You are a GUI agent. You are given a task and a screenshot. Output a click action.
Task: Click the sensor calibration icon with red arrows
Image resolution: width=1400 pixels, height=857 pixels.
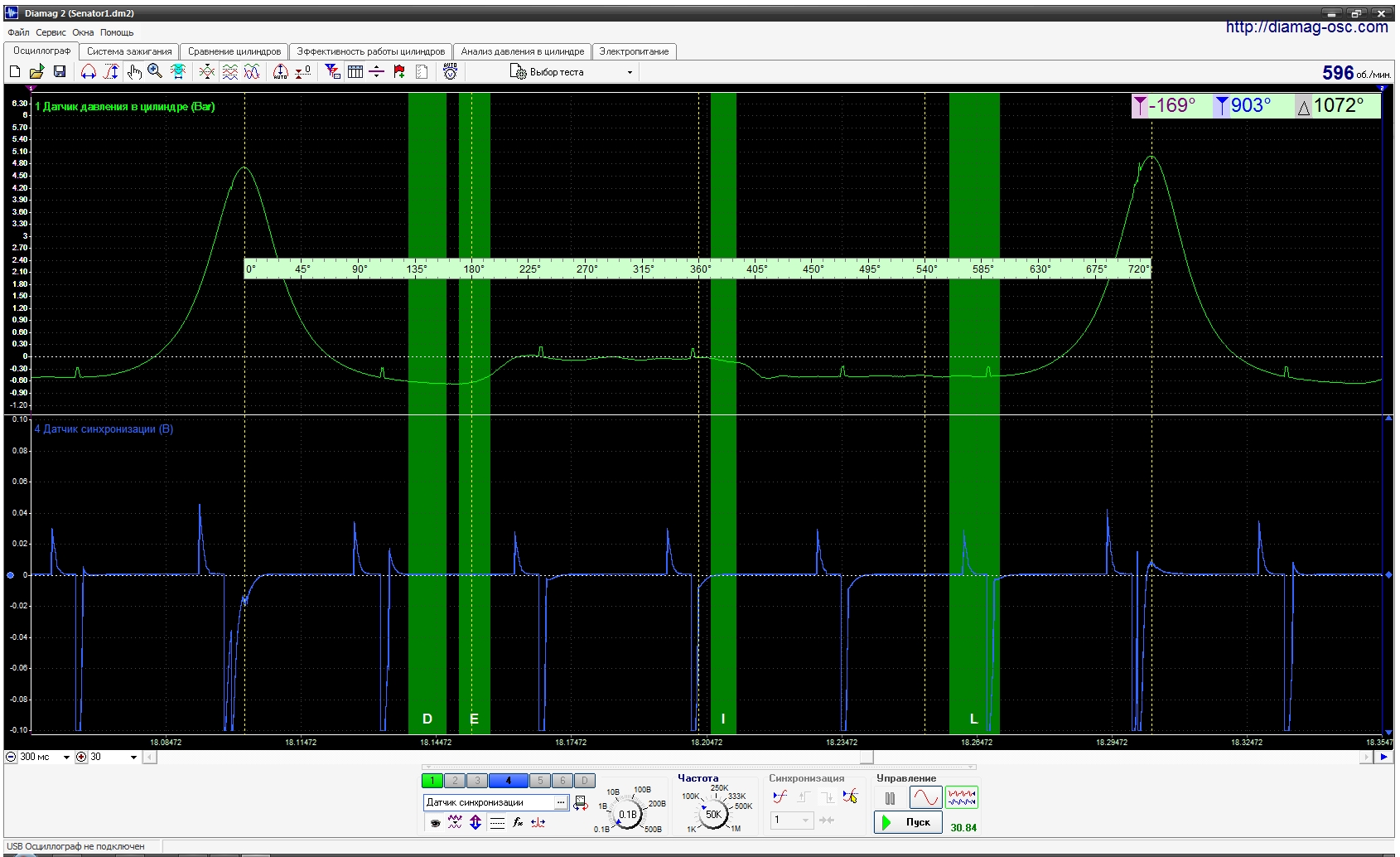pos(581,802)
